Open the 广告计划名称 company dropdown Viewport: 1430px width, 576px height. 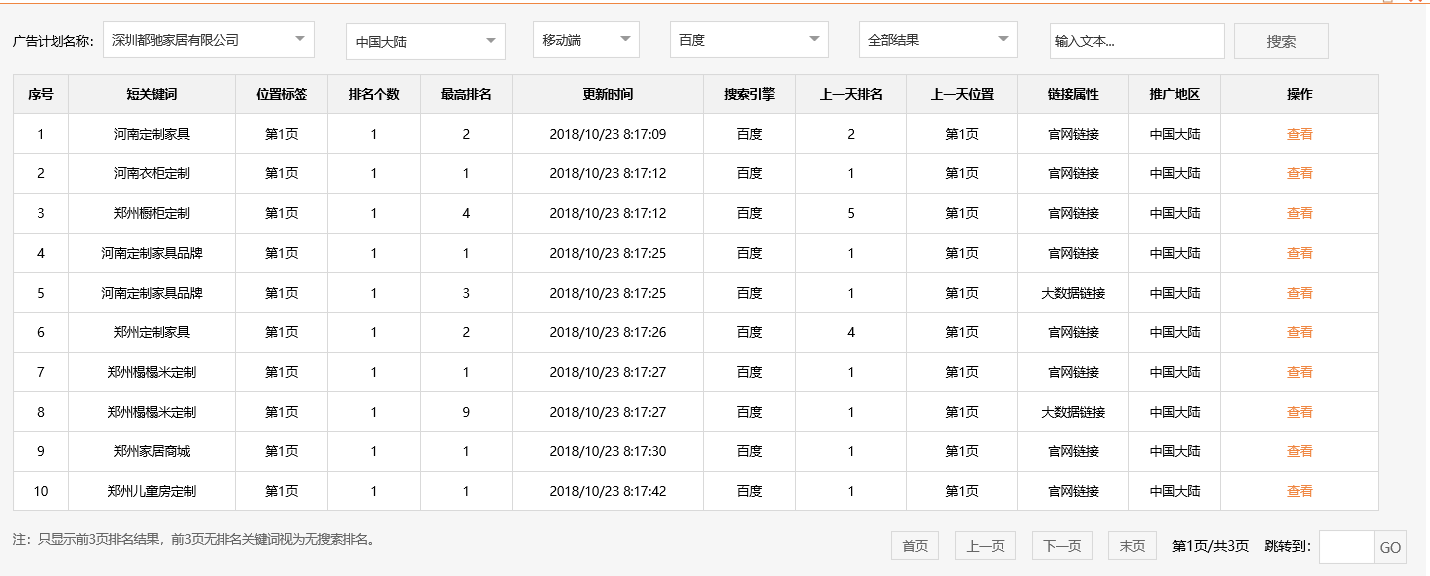click(x=208, y=40)
